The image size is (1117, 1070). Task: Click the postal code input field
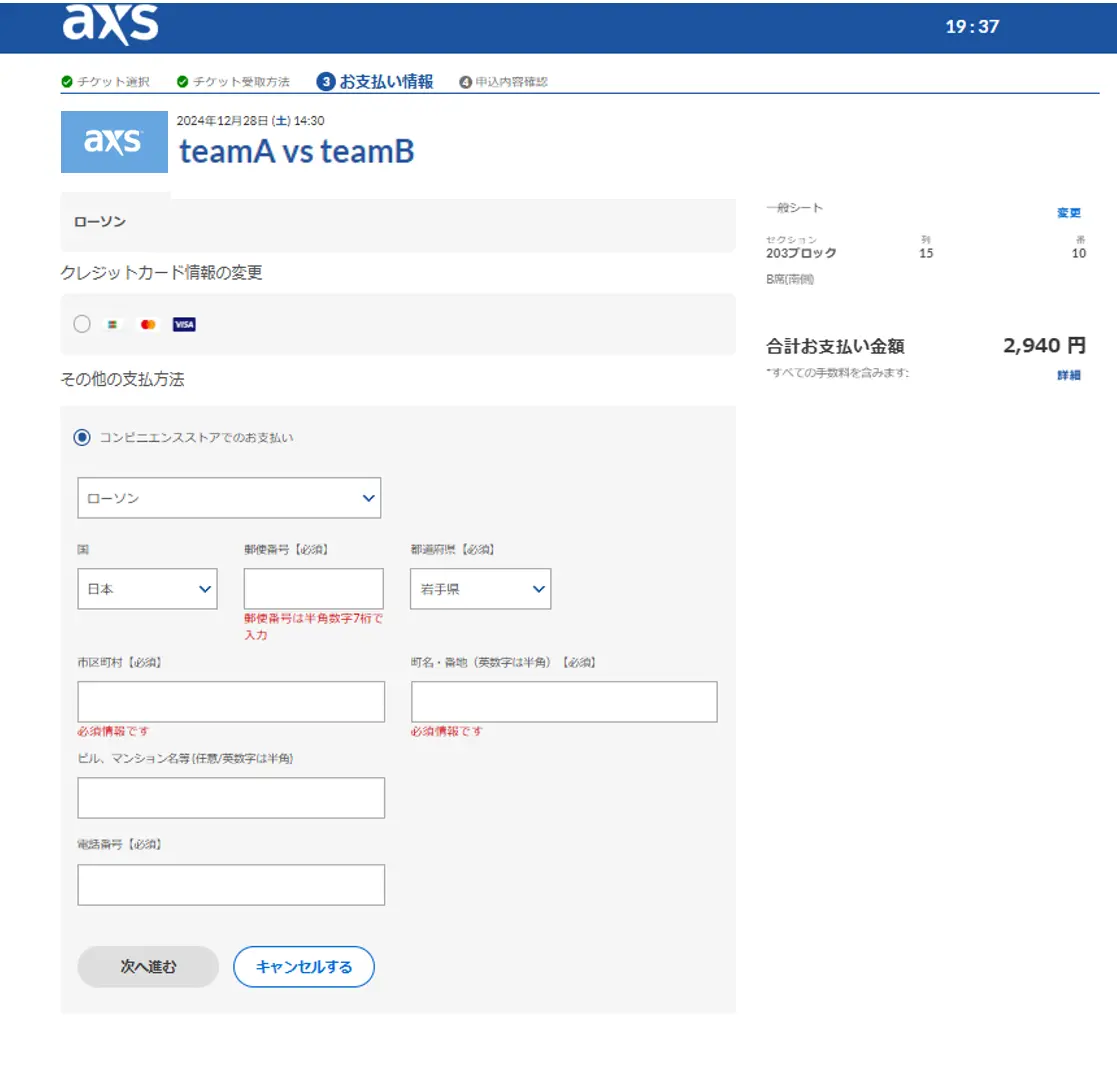pos(313,588)
